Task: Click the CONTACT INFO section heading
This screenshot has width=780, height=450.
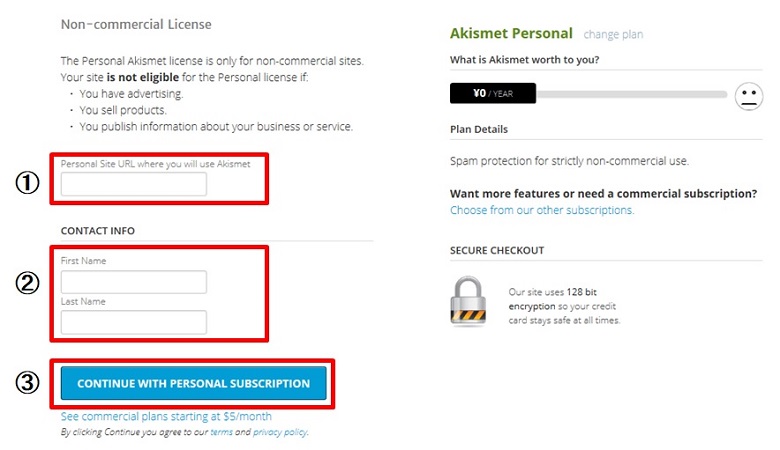Action: [98, 231]
